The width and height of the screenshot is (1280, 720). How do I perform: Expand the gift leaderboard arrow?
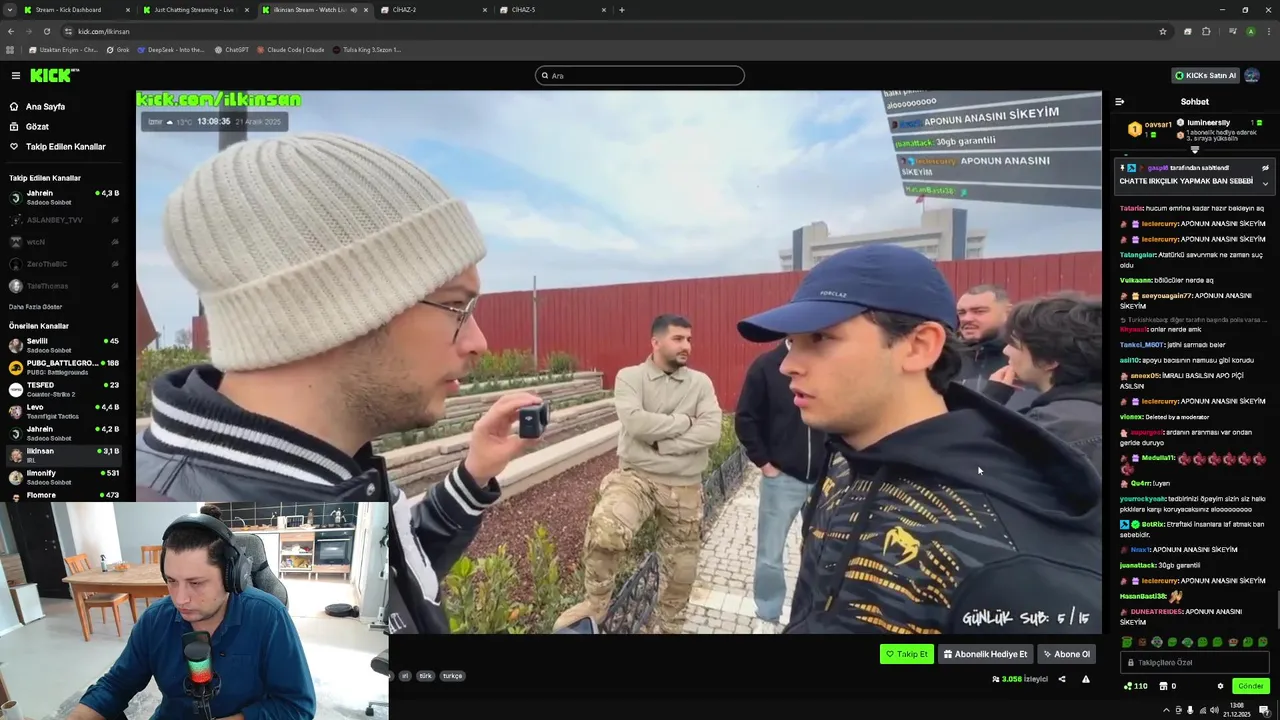(1194, 149)
